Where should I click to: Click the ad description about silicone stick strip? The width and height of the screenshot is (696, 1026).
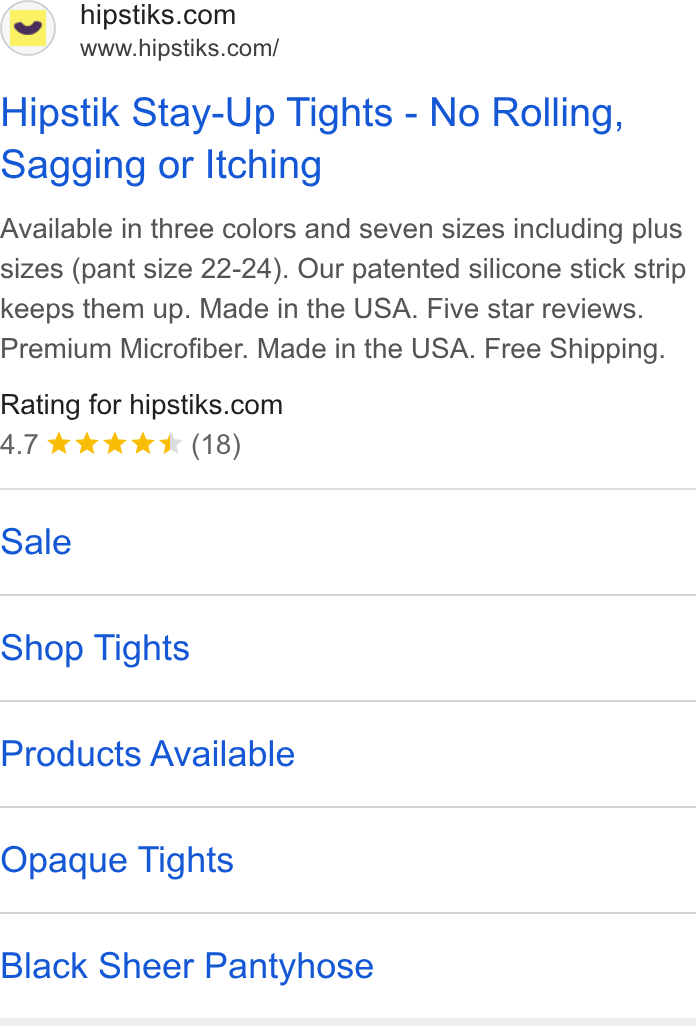(343, 289)
